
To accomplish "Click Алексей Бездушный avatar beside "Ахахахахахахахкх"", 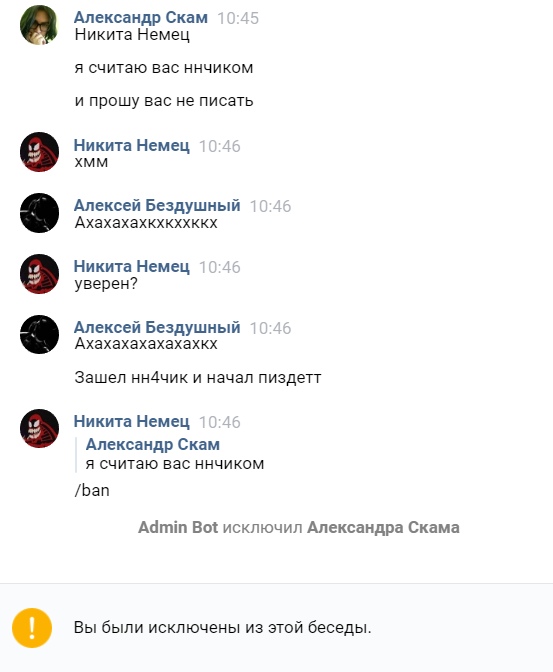I will point(39,335).
